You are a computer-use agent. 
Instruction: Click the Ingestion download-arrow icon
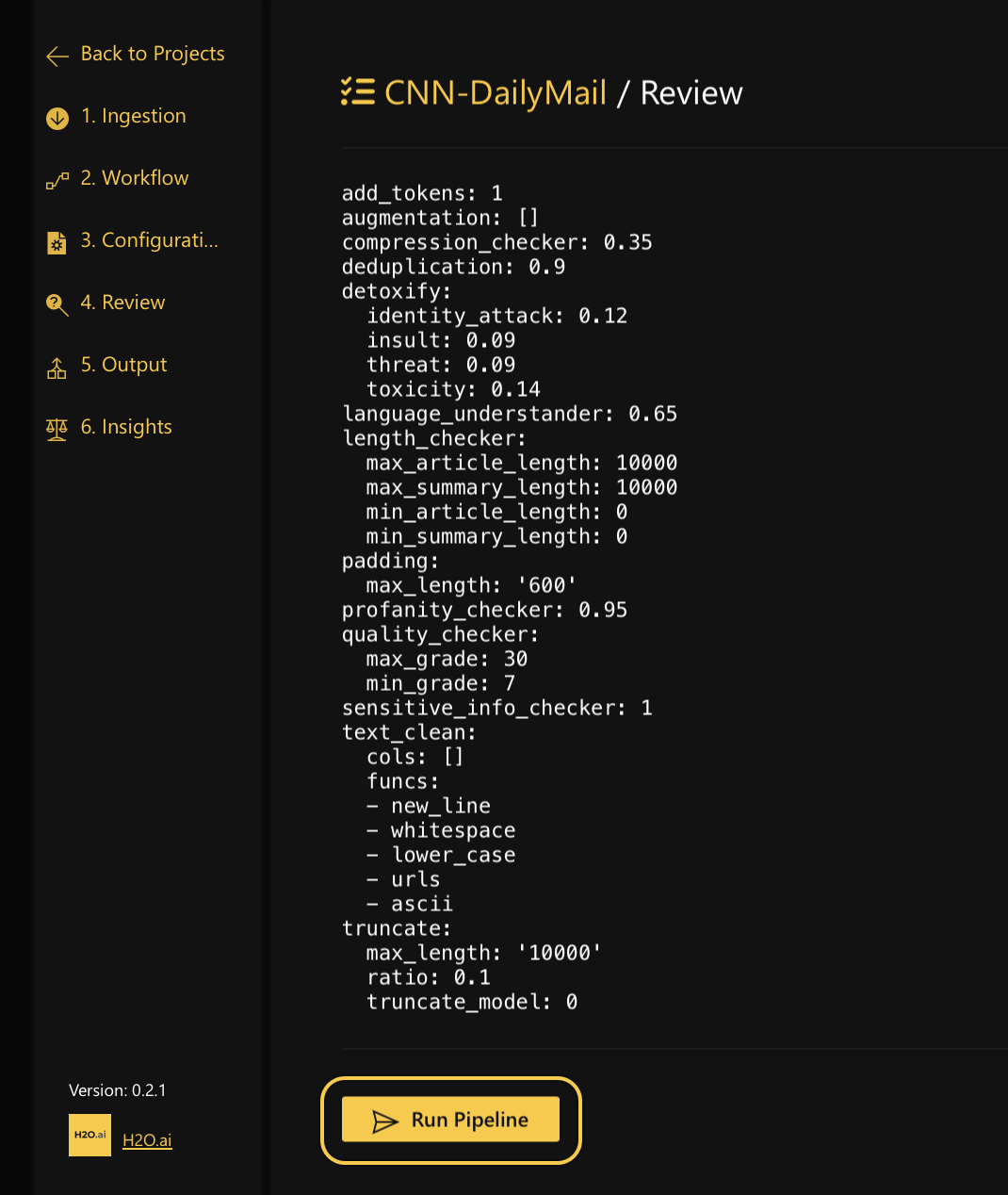pos(57,118)
